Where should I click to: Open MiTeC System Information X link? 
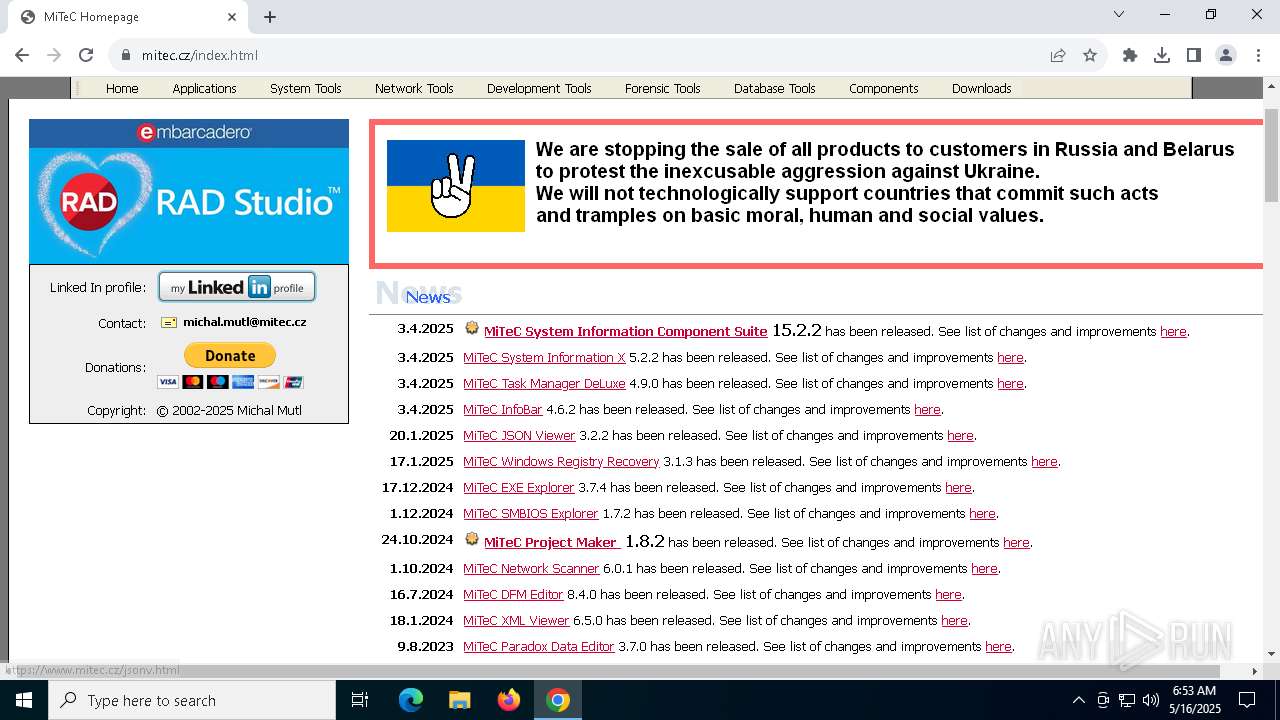click(544, 357)
